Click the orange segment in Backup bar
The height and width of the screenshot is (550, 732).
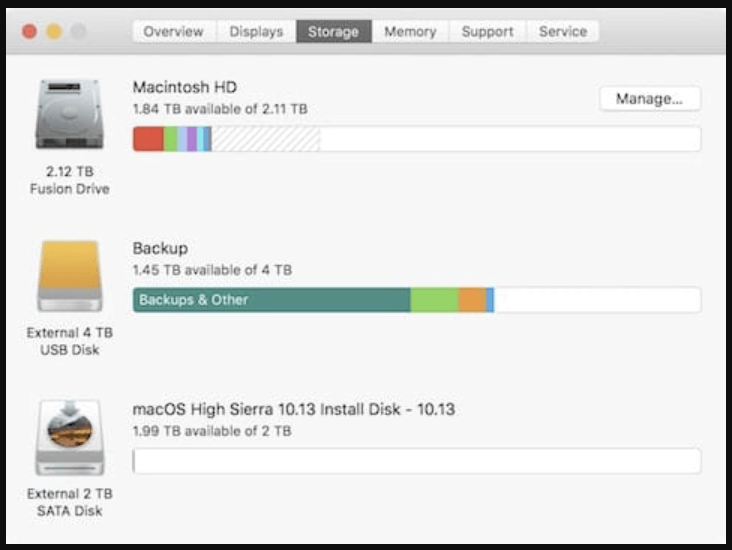coord(472,300)
